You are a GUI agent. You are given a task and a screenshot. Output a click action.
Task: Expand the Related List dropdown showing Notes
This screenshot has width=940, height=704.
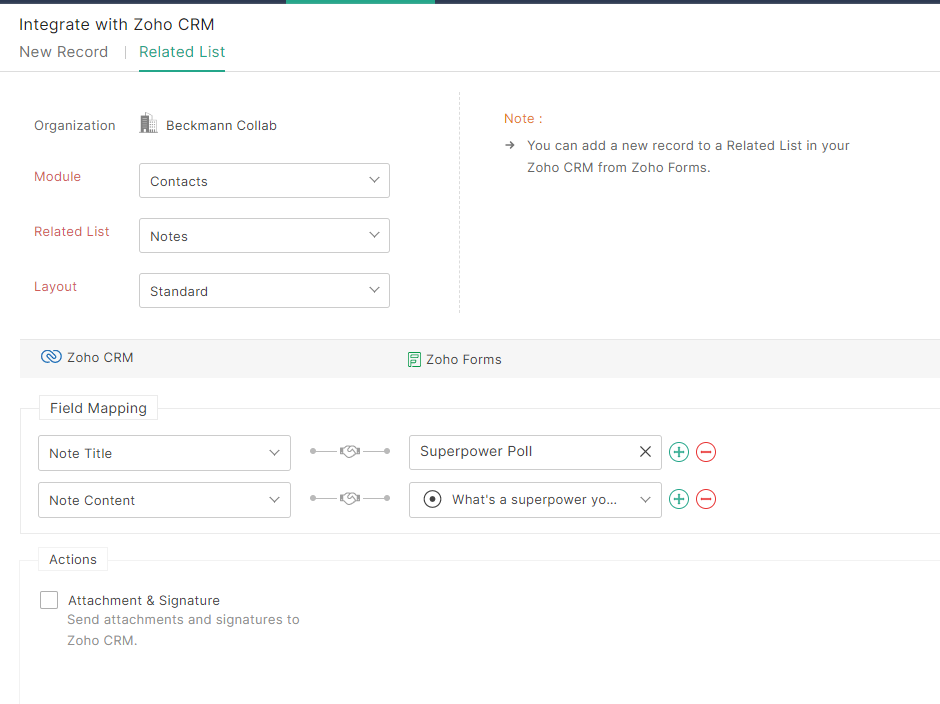[x=264, y=236]
